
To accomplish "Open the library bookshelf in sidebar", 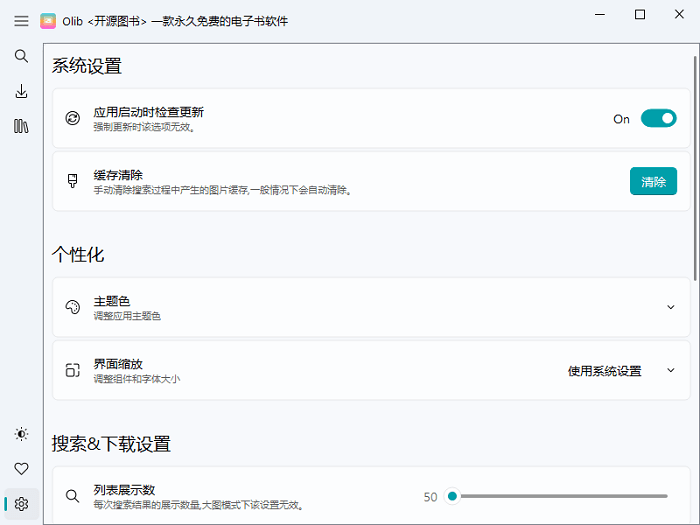I will (x=21, y=126).
